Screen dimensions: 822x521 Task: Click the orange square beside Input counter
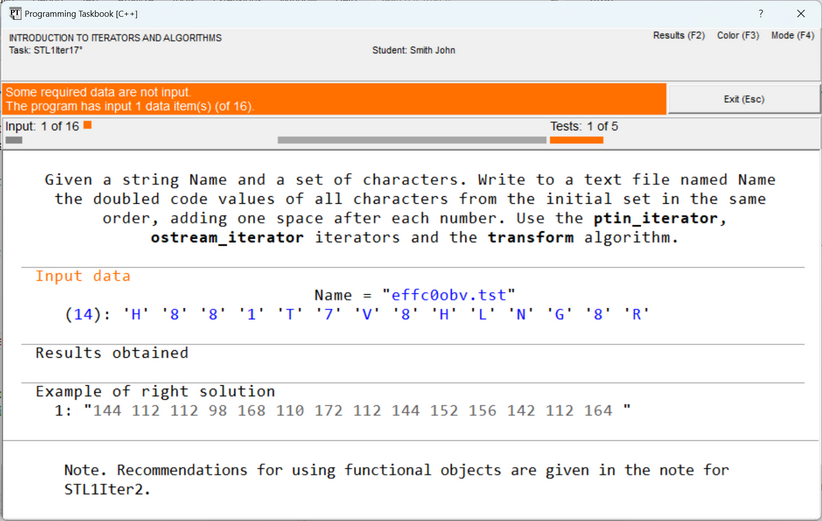click(x=88, y=125)
